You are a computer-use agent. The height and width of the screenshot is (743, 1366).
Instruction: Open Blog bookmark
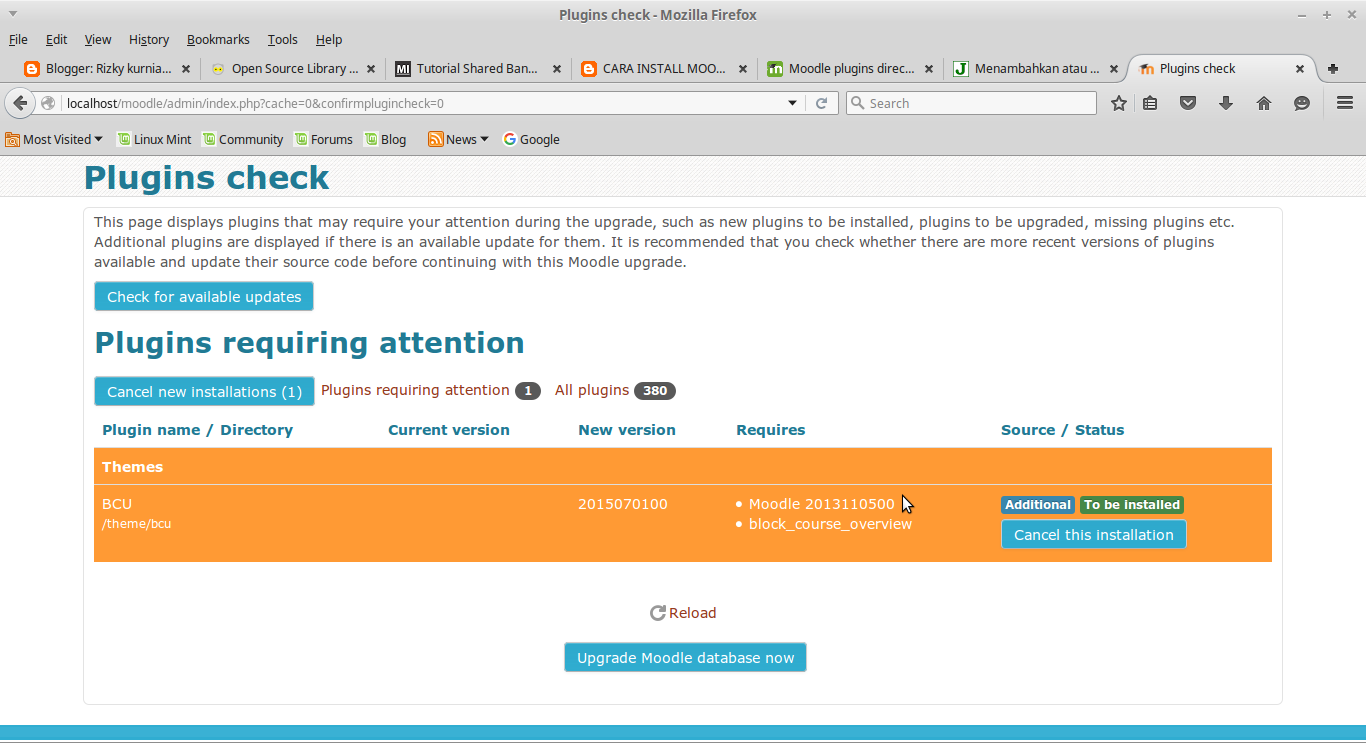(x=385, y=140)
